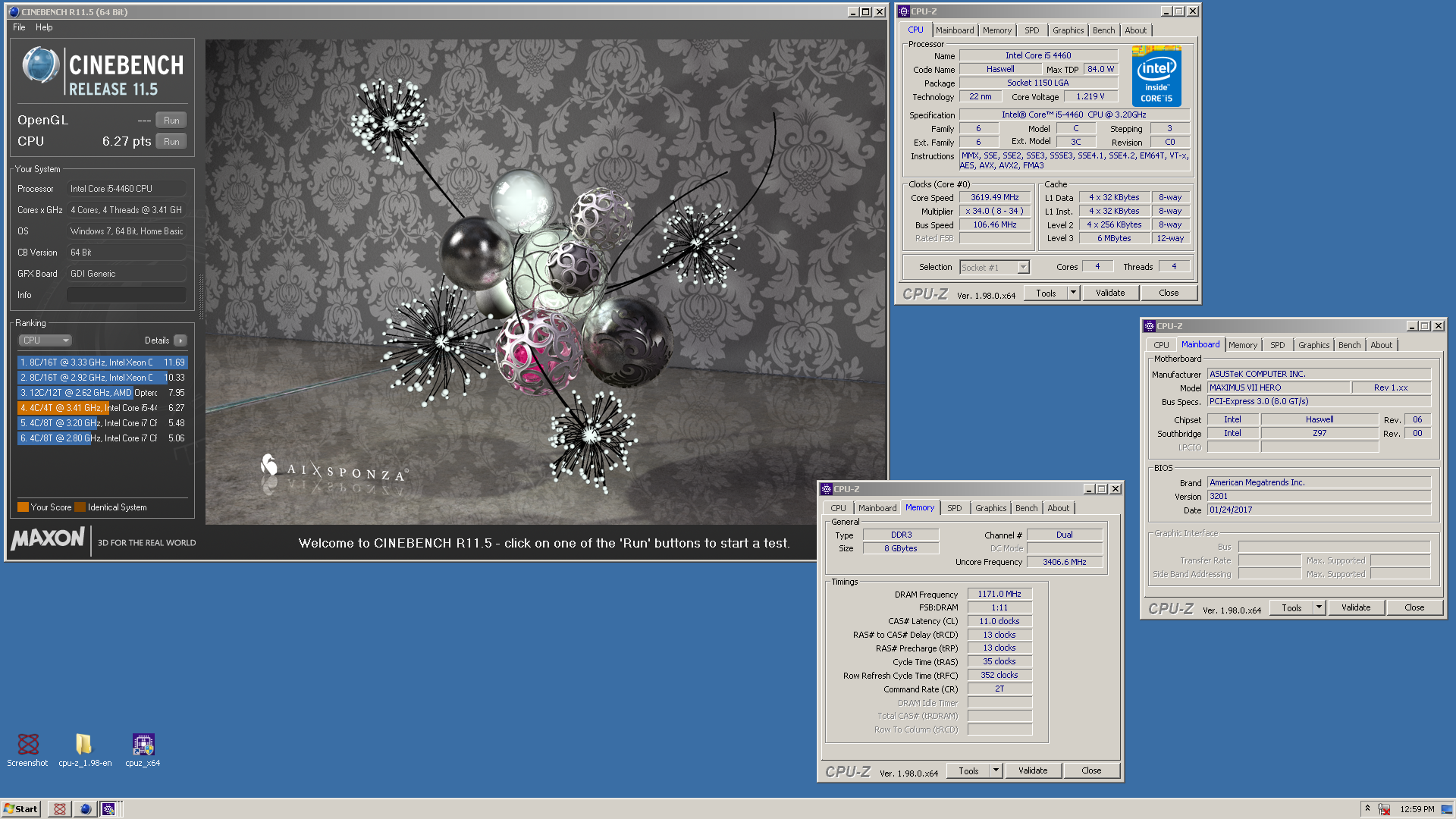Click the Info input field
The height and width of the screenshot is (819, 1456).
click(x=126, y=295)
